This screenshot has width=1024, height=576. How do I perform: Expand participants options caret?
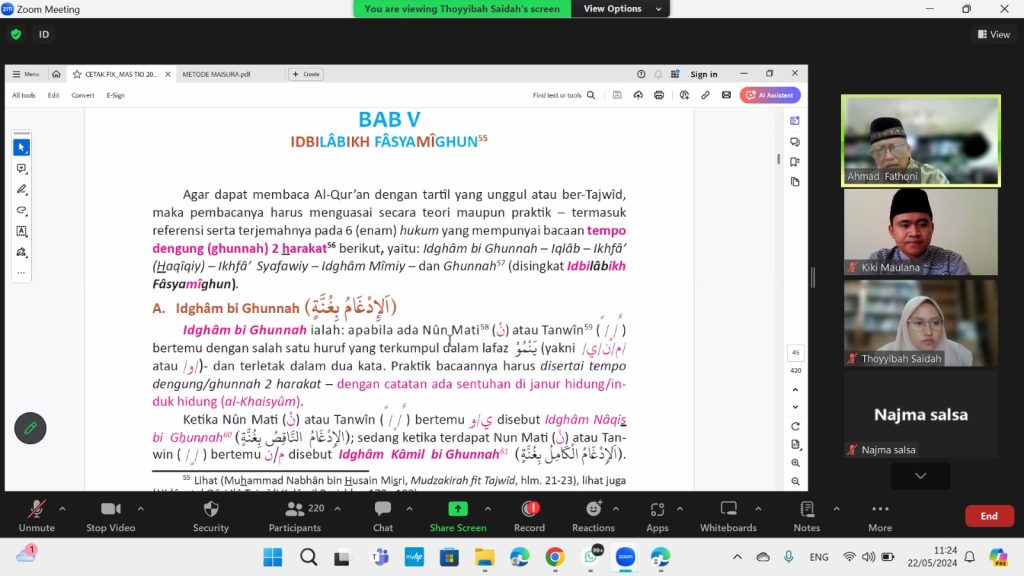pos(338,509)
